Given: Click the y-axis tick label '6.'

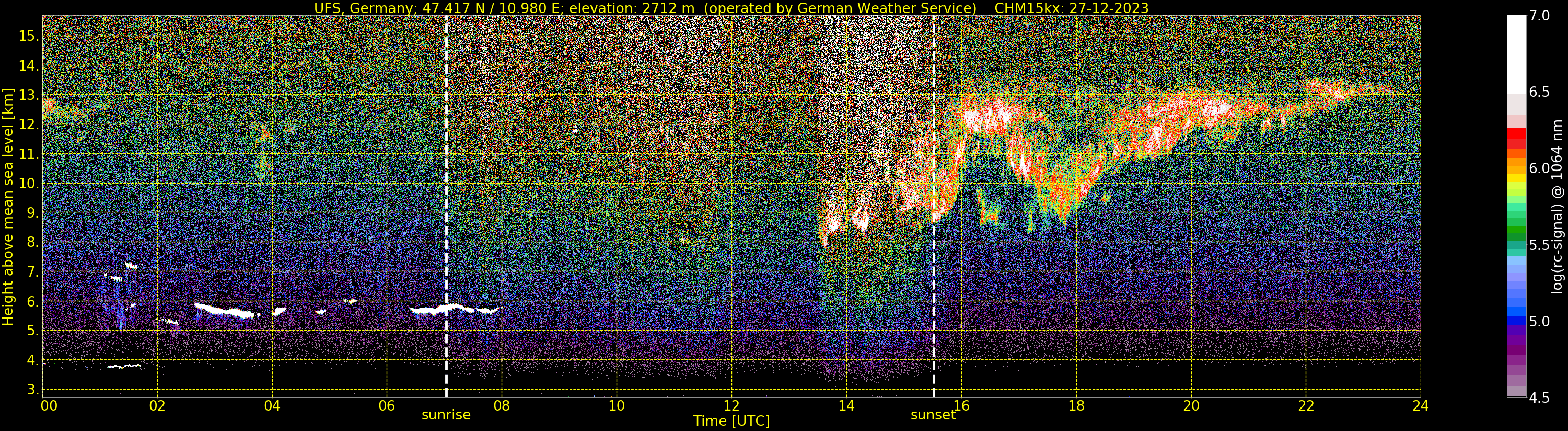Looking at the screenshot, I should pyautogui.click(x=32, y=301).
